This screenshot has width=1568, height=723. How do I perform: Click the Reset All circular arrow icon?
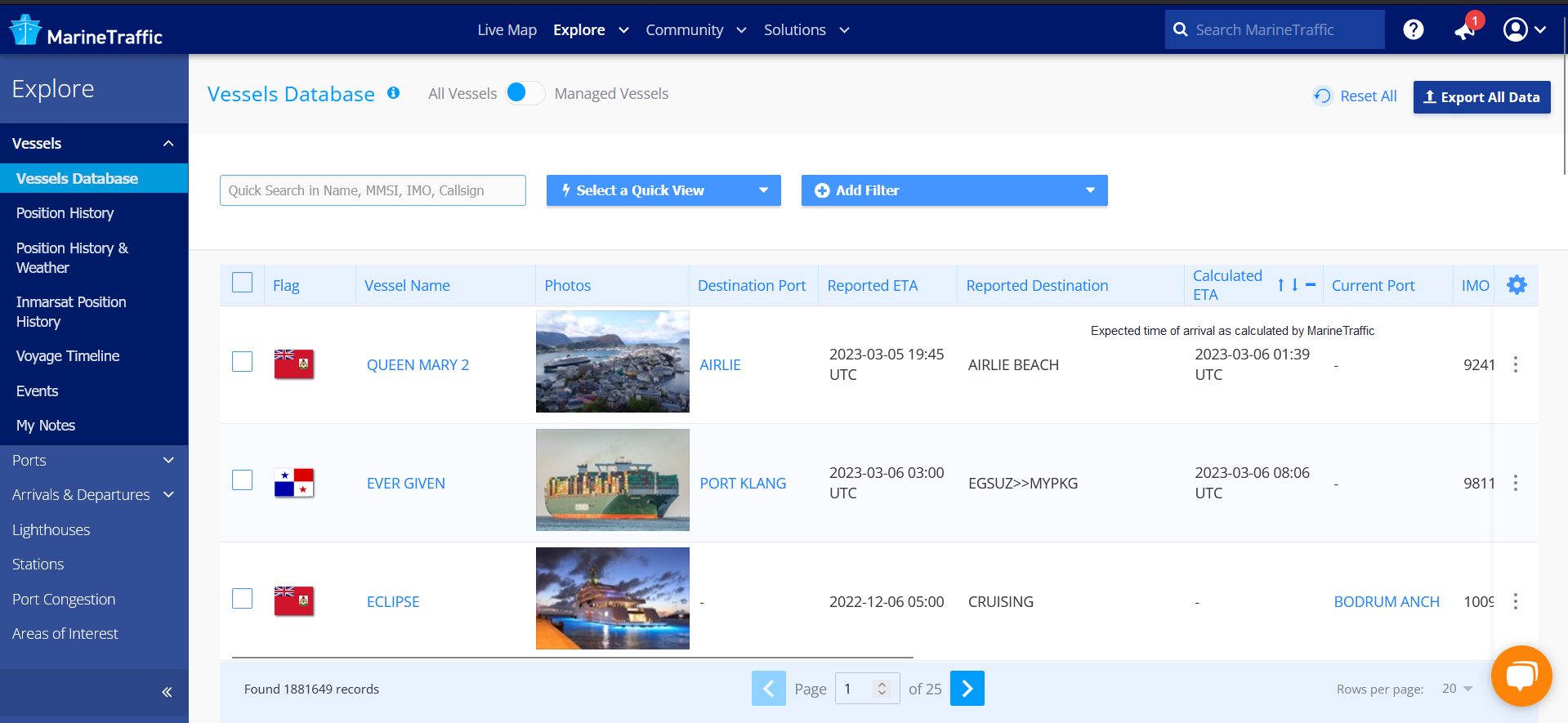1322,96
